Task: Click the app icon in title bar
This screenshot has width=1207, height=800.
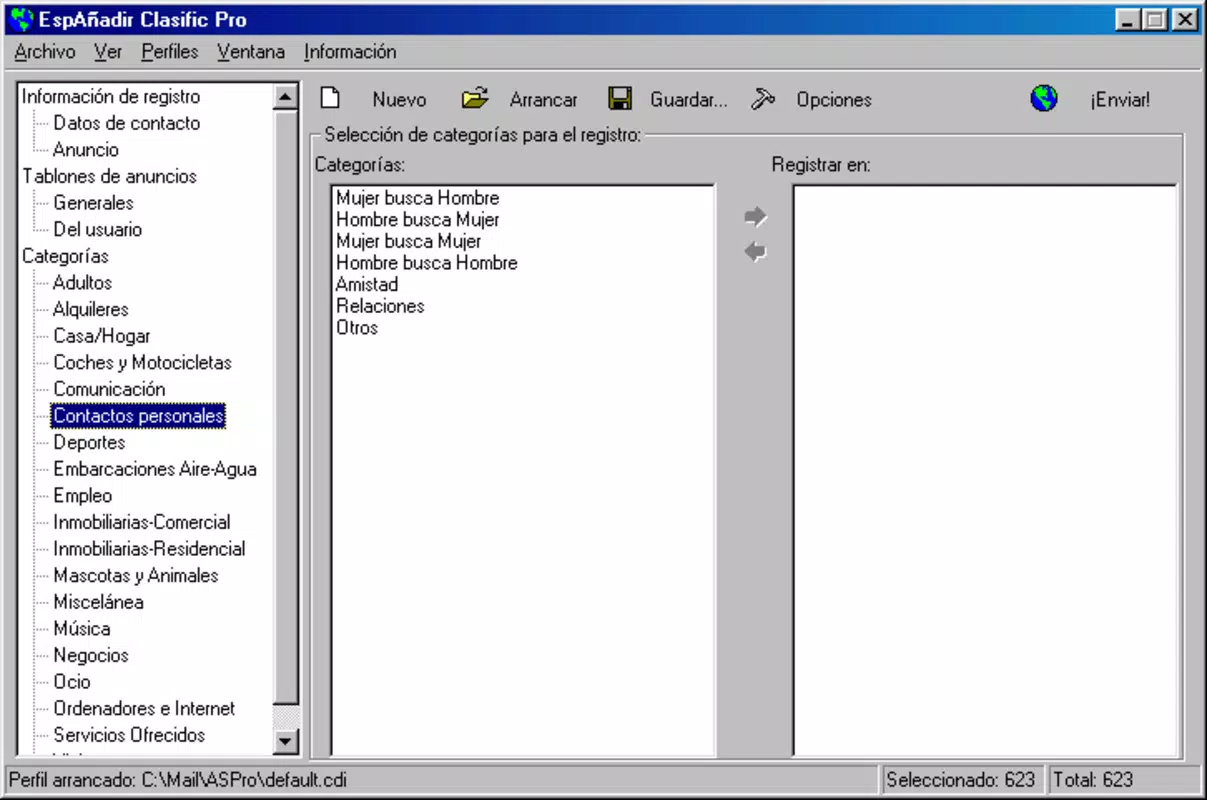Action: tap(20, 19)
